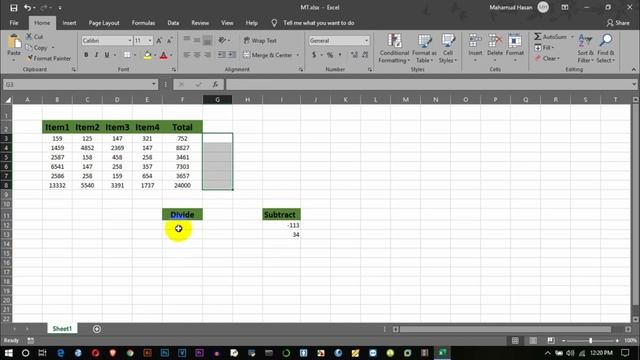Image resolution: width=640 pixels, height=360 pixels.
Task: Open the fill color dropdown arrow
Action: coord(155,55)
